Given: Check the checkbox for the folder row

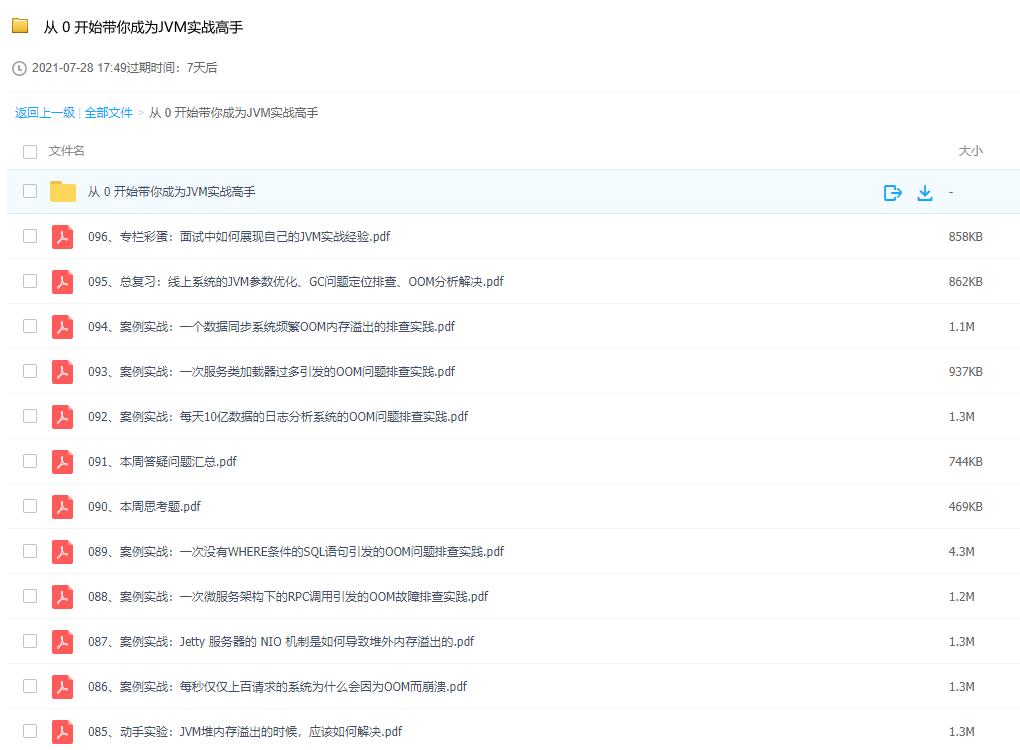Looking at the screenshot, I should tap(29, 191).
